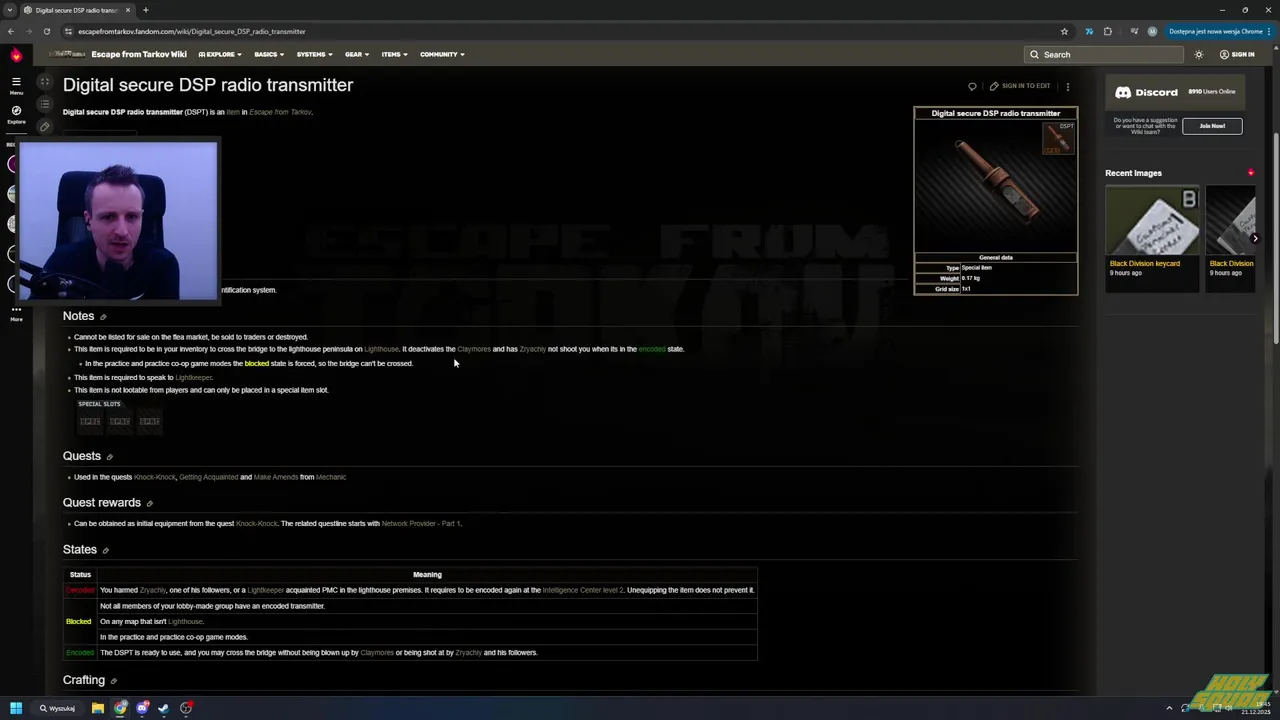
Task: Open the Chrome profile avatar
Action: click(x=1152, y=31)
